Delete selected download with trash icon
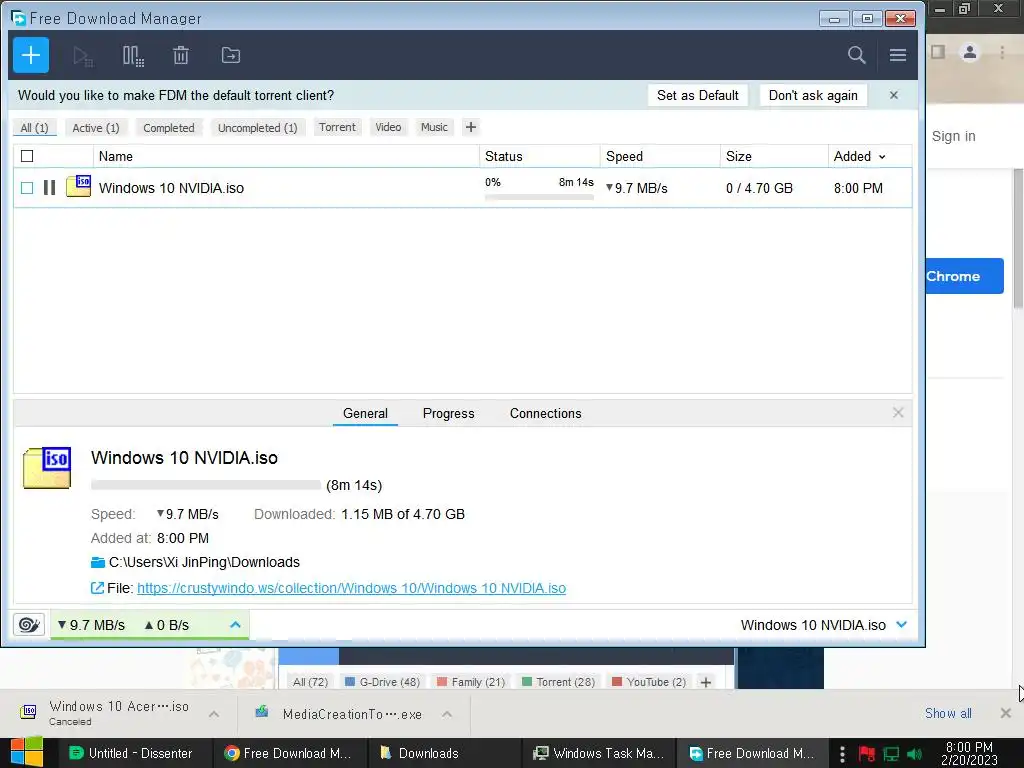This screenshot has height=768, width=1024. (x=181, y=56)
